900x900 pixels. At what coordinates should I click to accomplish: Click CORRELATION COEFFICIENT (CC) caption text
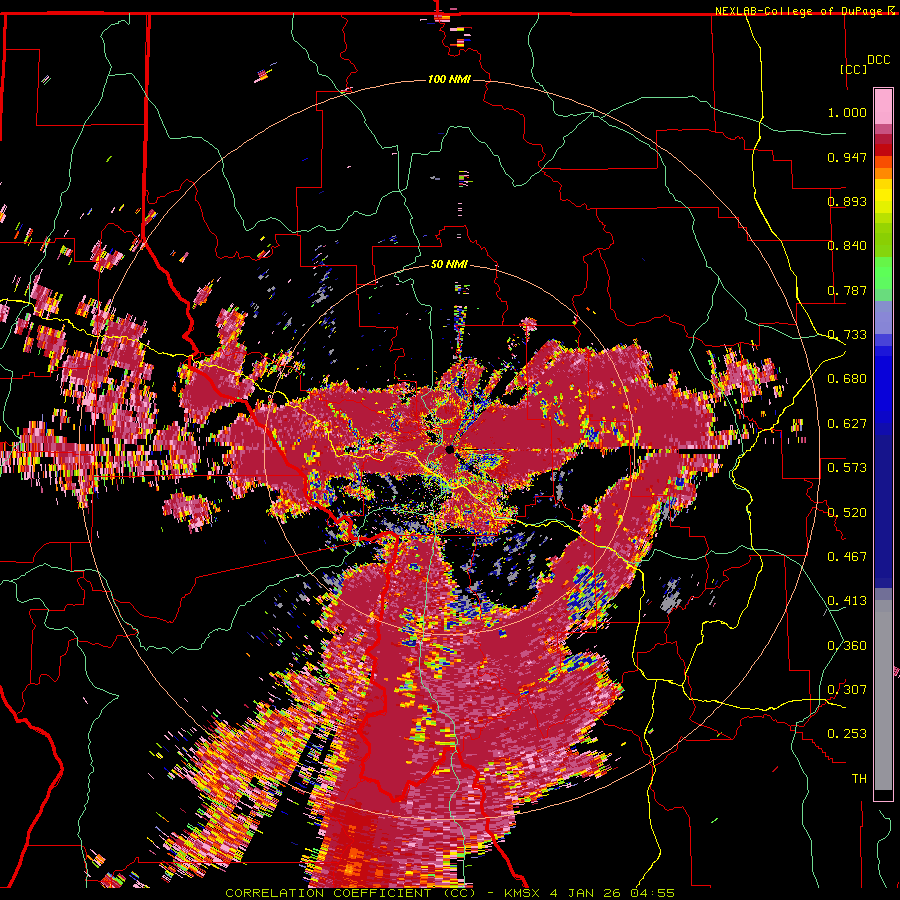[x=350, y=893]
